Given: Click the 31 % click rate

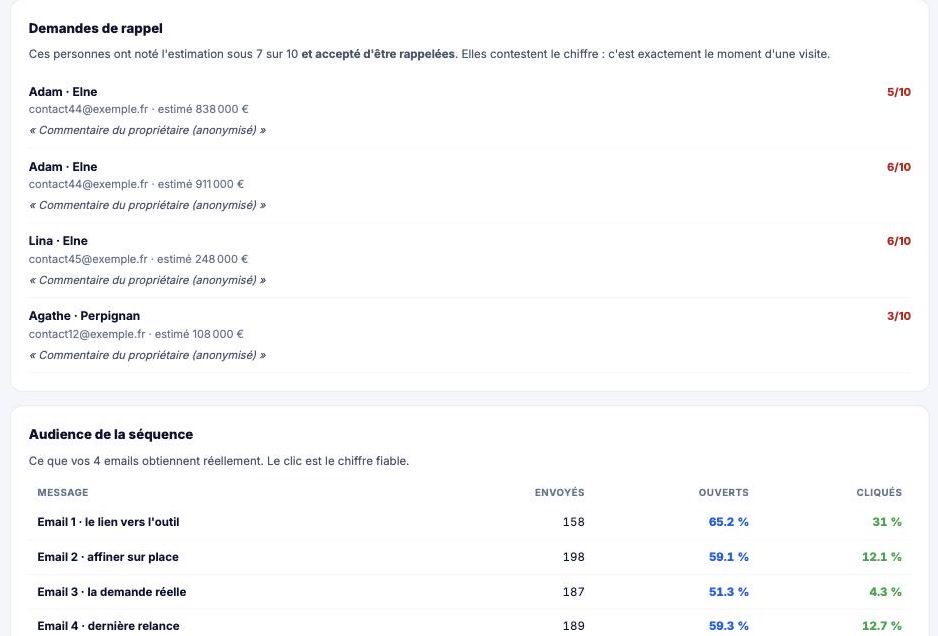Looking at the screenshot, I should [x=887, y=522].
